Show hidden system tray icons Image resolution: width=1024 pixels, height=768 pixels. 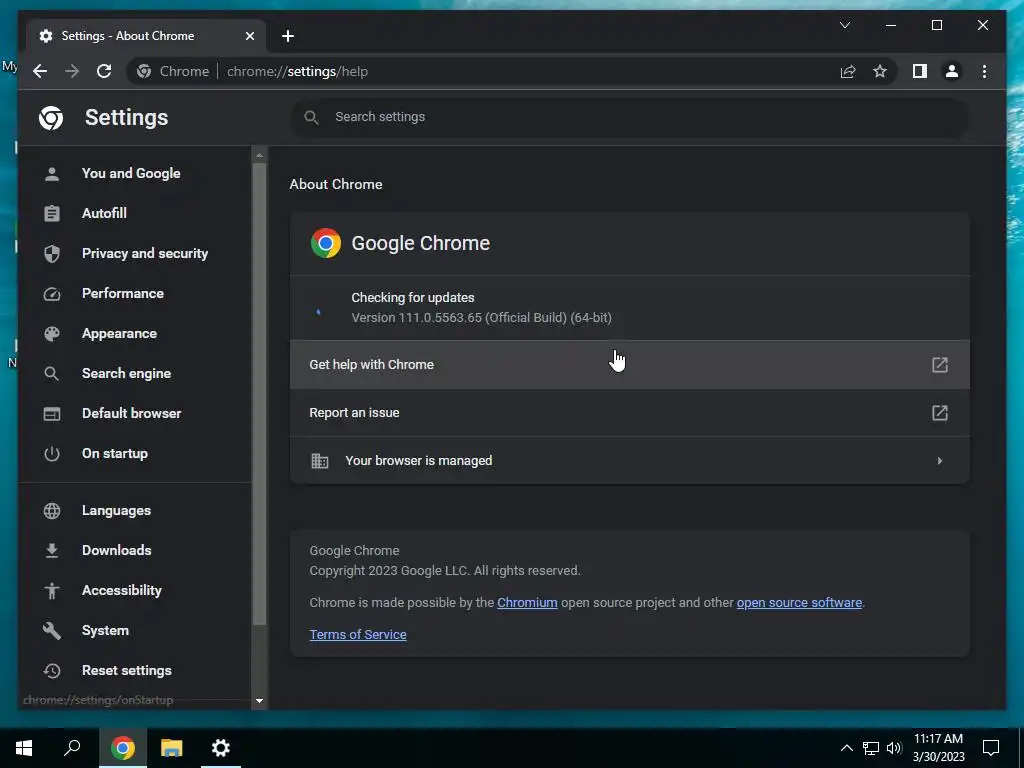pos(846,748)
